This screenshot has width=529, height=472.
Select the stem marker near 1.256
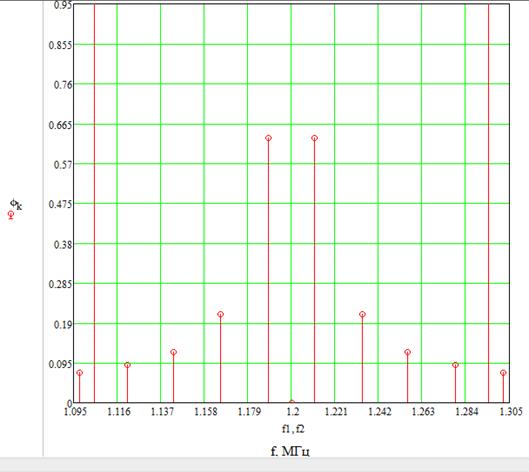click(408, 352)
